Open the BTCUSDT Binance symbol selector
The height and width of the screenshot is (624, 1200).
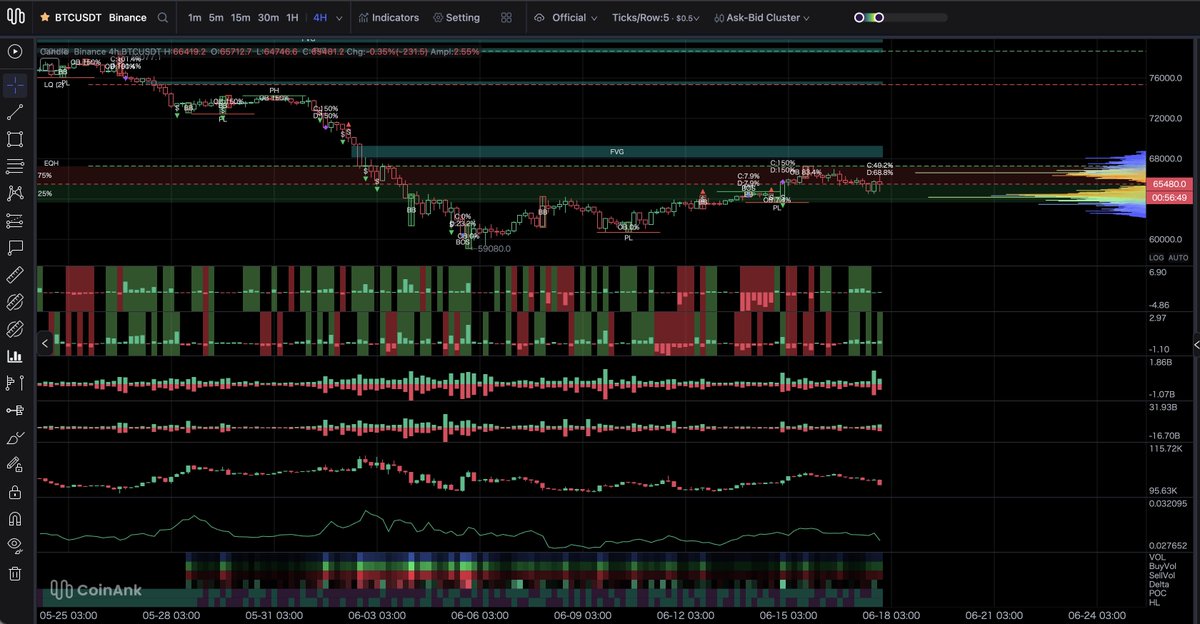[x=100, y=18]
